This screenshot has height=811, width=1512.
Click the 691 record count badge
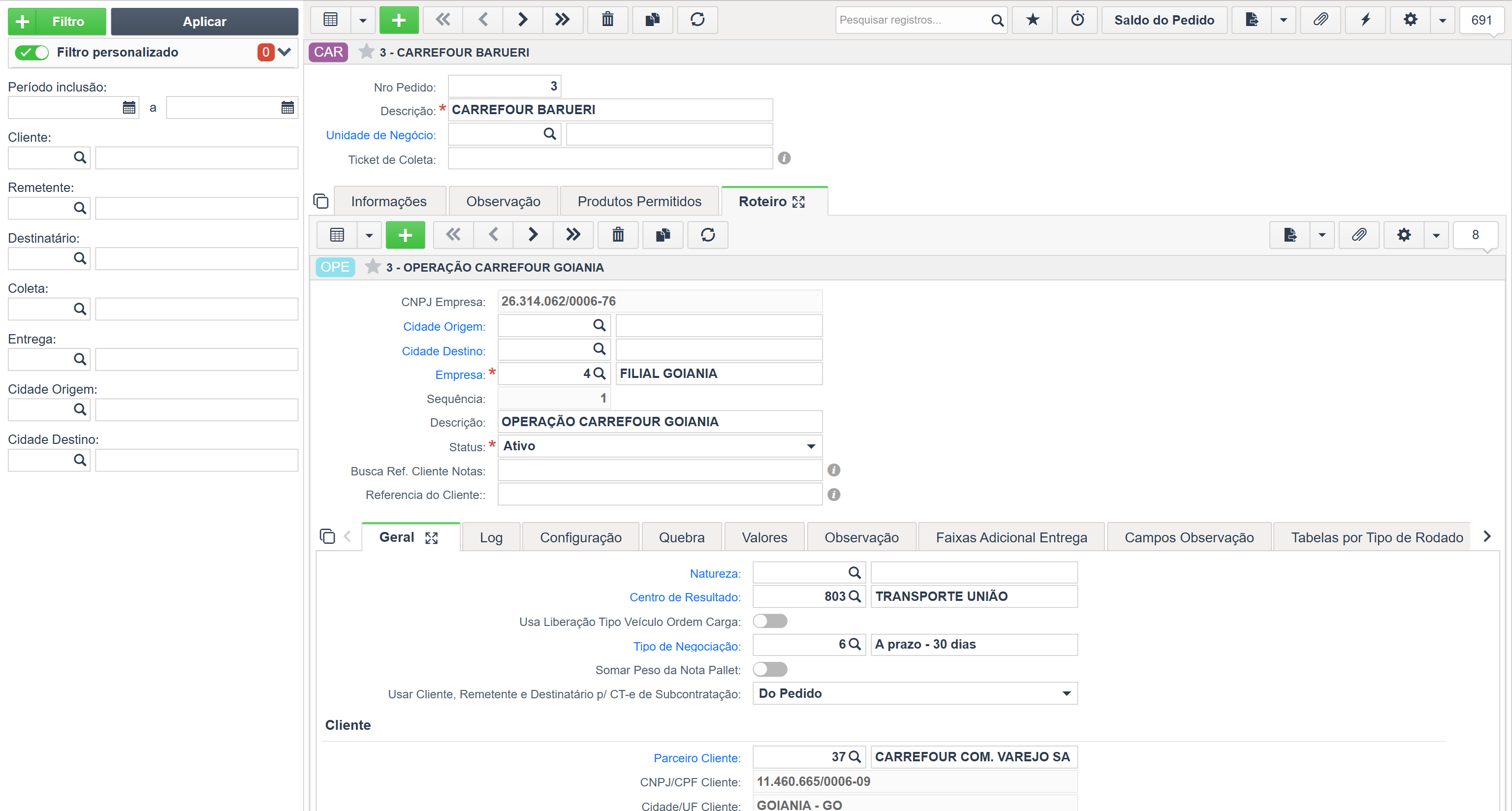pos(1481,20)
